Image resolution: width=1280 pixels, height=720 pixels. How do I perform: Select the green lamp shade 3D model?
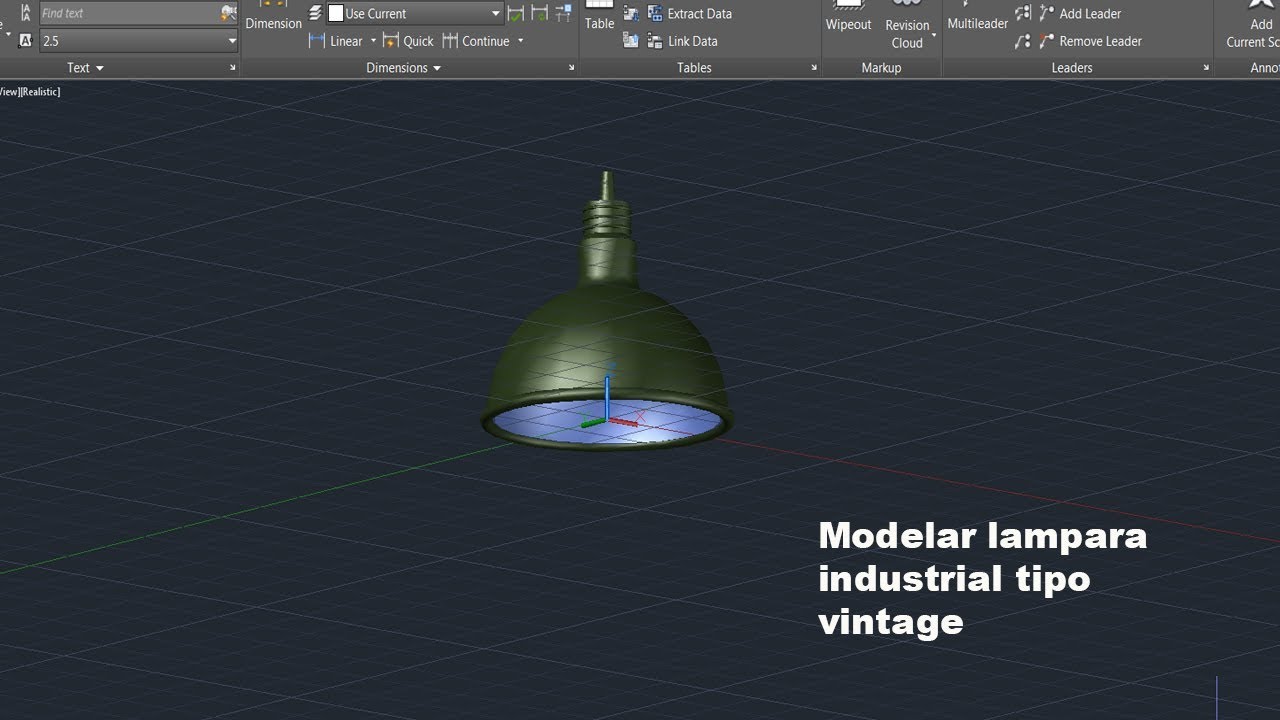[607, 340]
